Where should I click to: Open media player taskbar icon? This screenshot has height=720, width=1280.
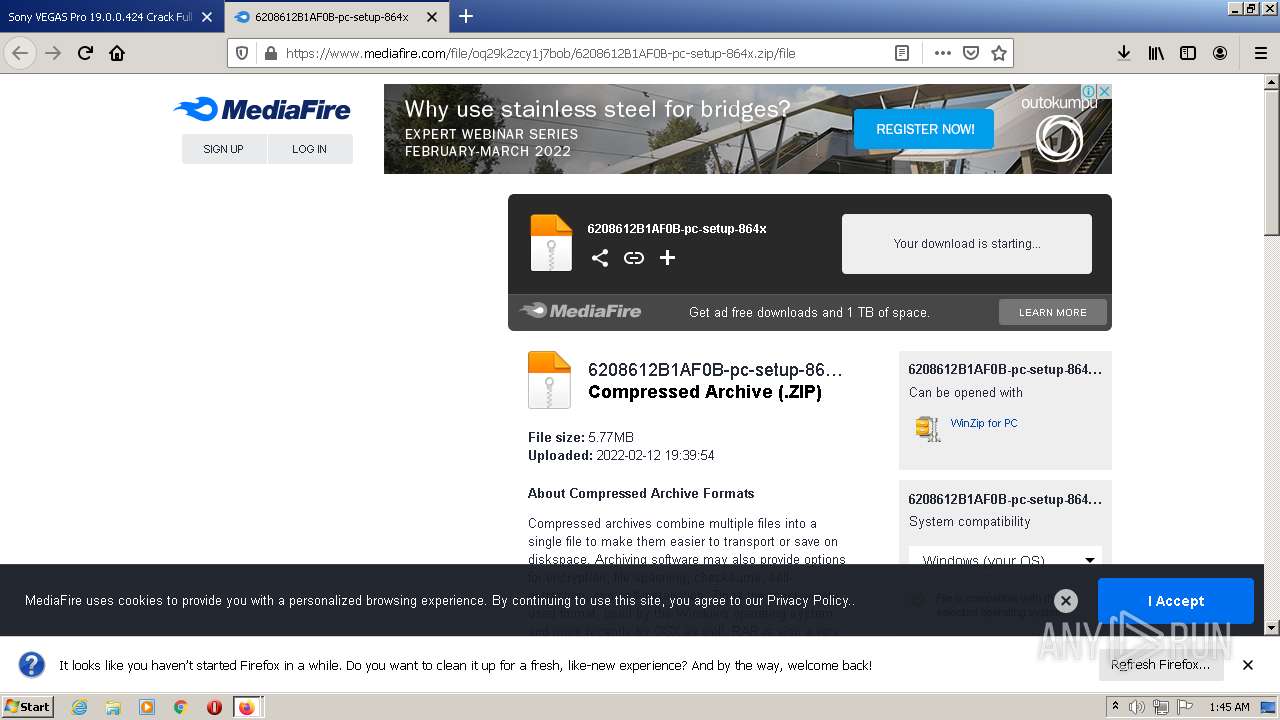(147, 707)
